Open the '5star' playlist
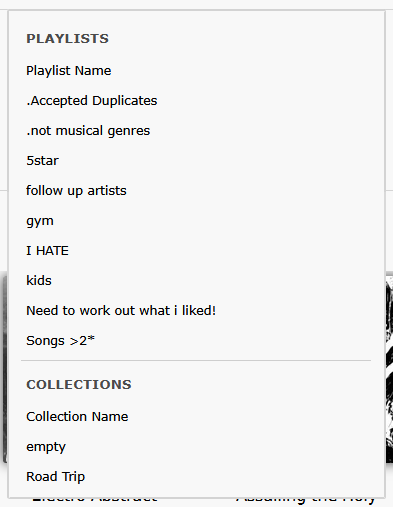The image size is (393, 507). [x=42, y=161]
